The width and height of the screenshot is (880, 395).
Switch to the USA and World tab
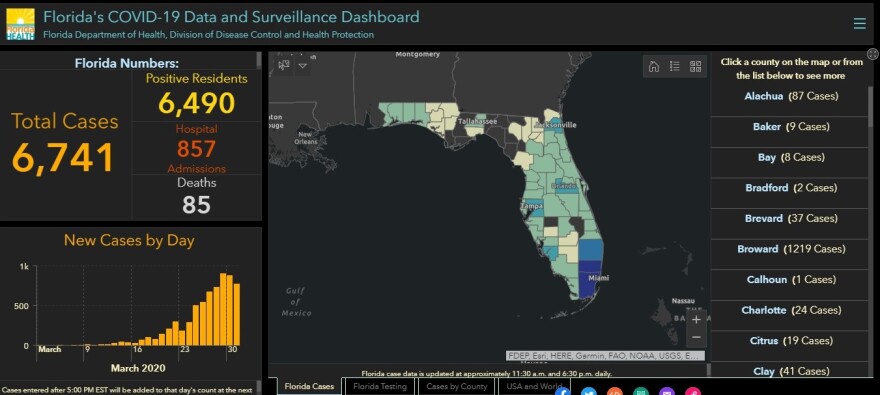(x=534, y=386)
